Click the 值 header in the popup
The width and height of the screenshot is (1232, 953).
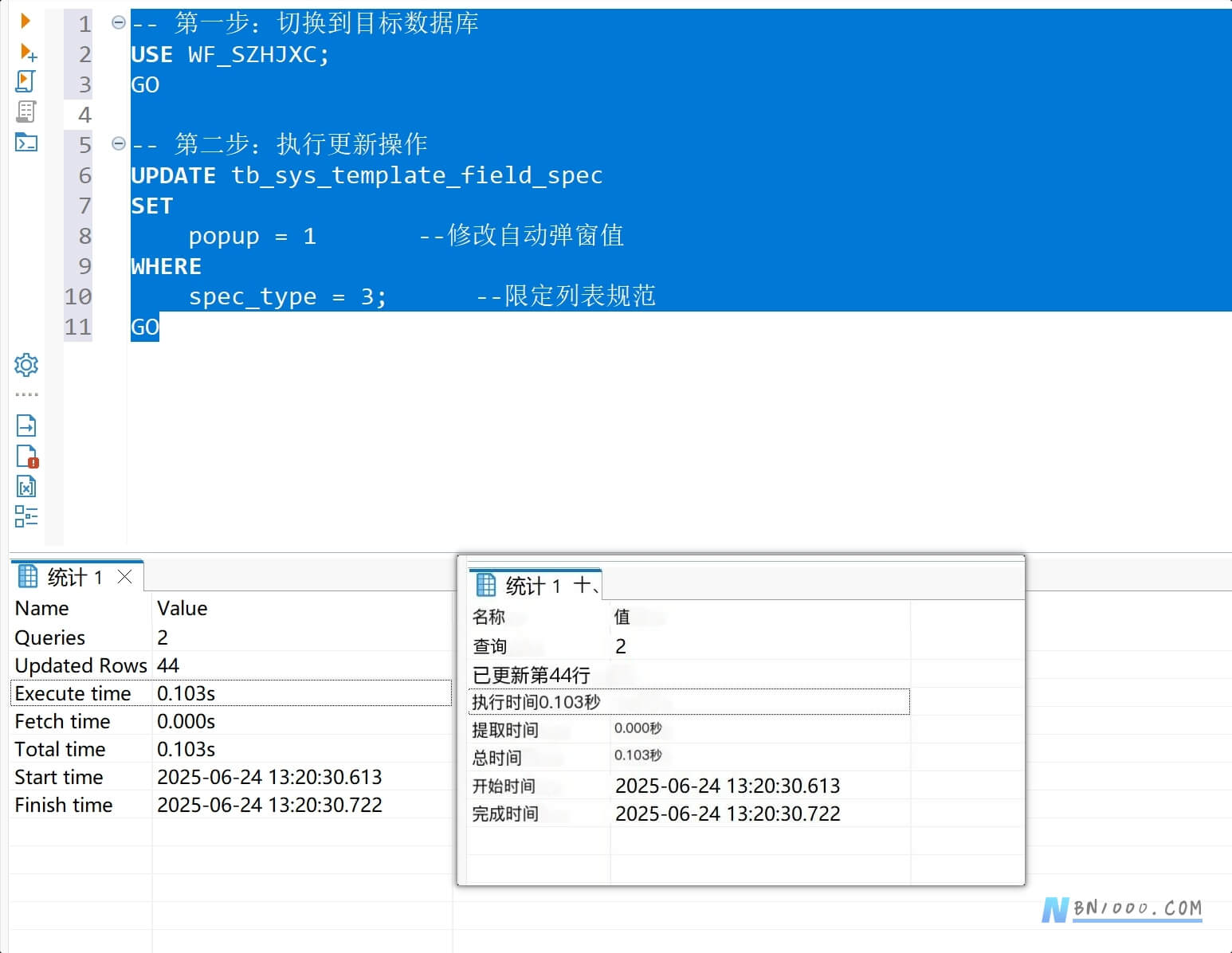[622, 617]
